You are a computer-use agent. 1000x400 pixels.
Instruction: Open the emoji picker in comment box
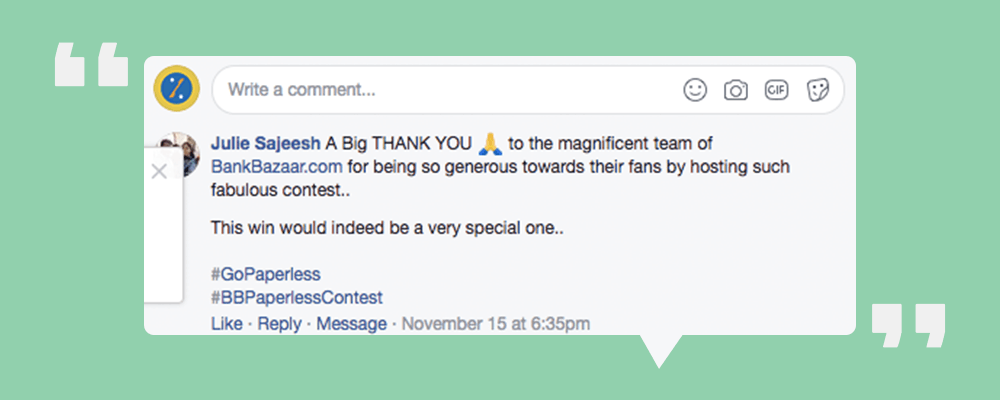[x=695, y=90]
